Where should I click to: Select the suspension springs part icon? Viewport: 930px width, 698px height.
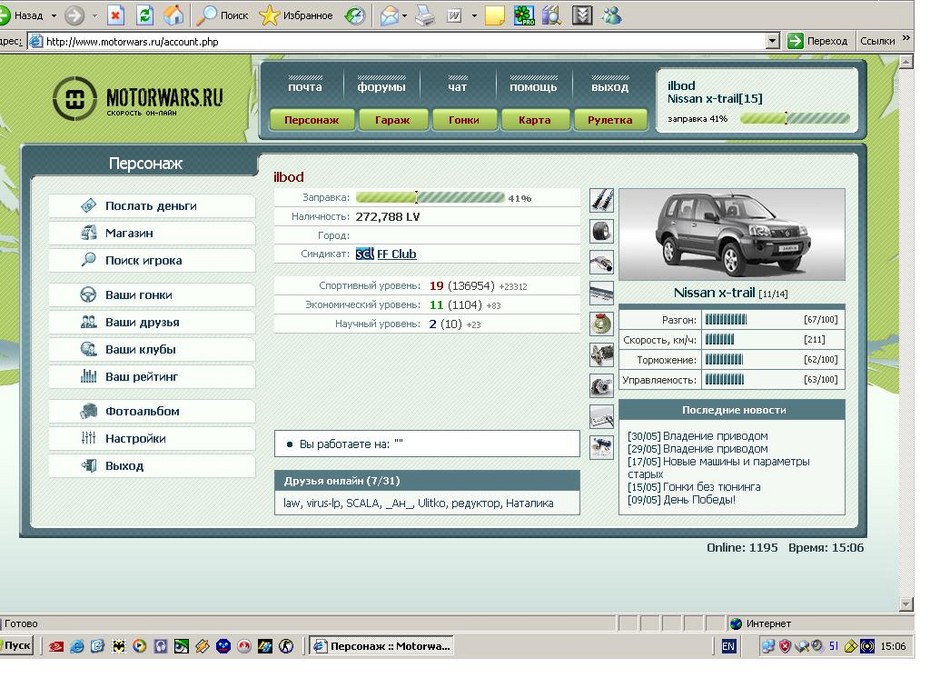[601, 200]
